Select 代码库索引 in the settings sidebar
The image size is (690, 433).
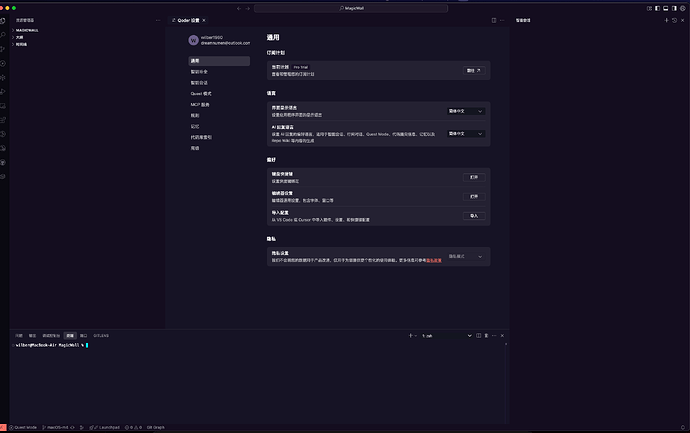[219, 137]
